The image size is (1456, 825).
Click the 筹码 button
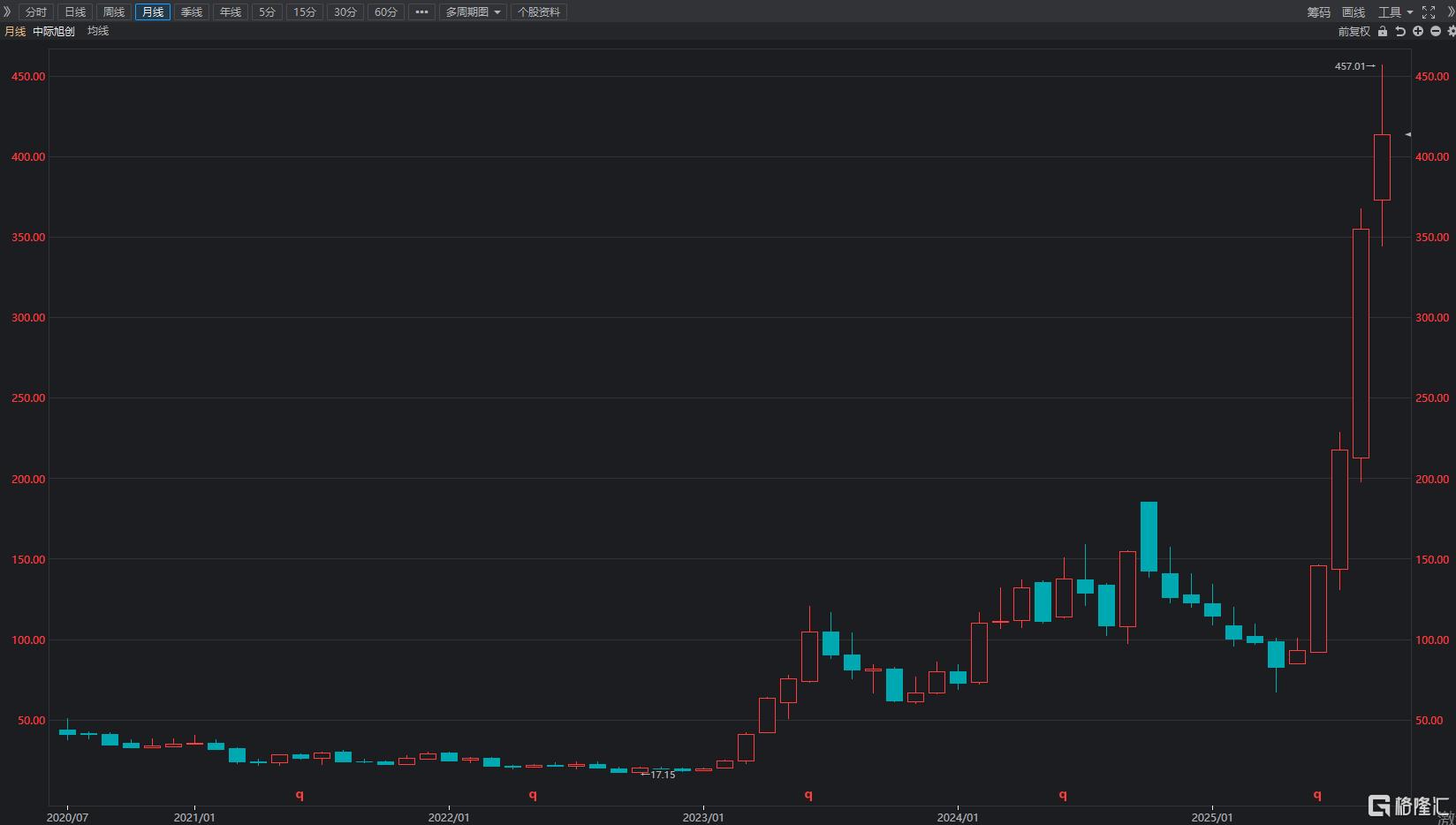[1318, 12]
